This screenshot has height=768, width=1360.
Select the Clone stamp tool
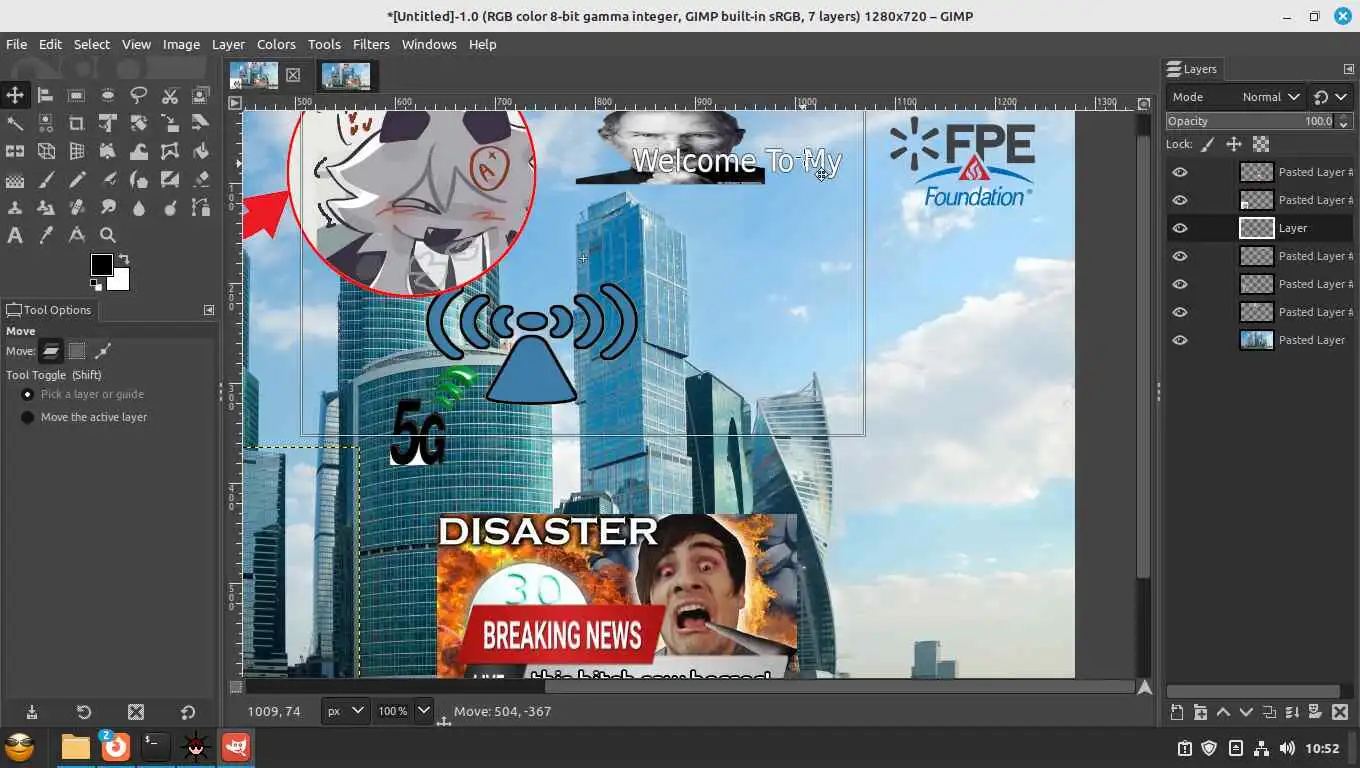15,208
